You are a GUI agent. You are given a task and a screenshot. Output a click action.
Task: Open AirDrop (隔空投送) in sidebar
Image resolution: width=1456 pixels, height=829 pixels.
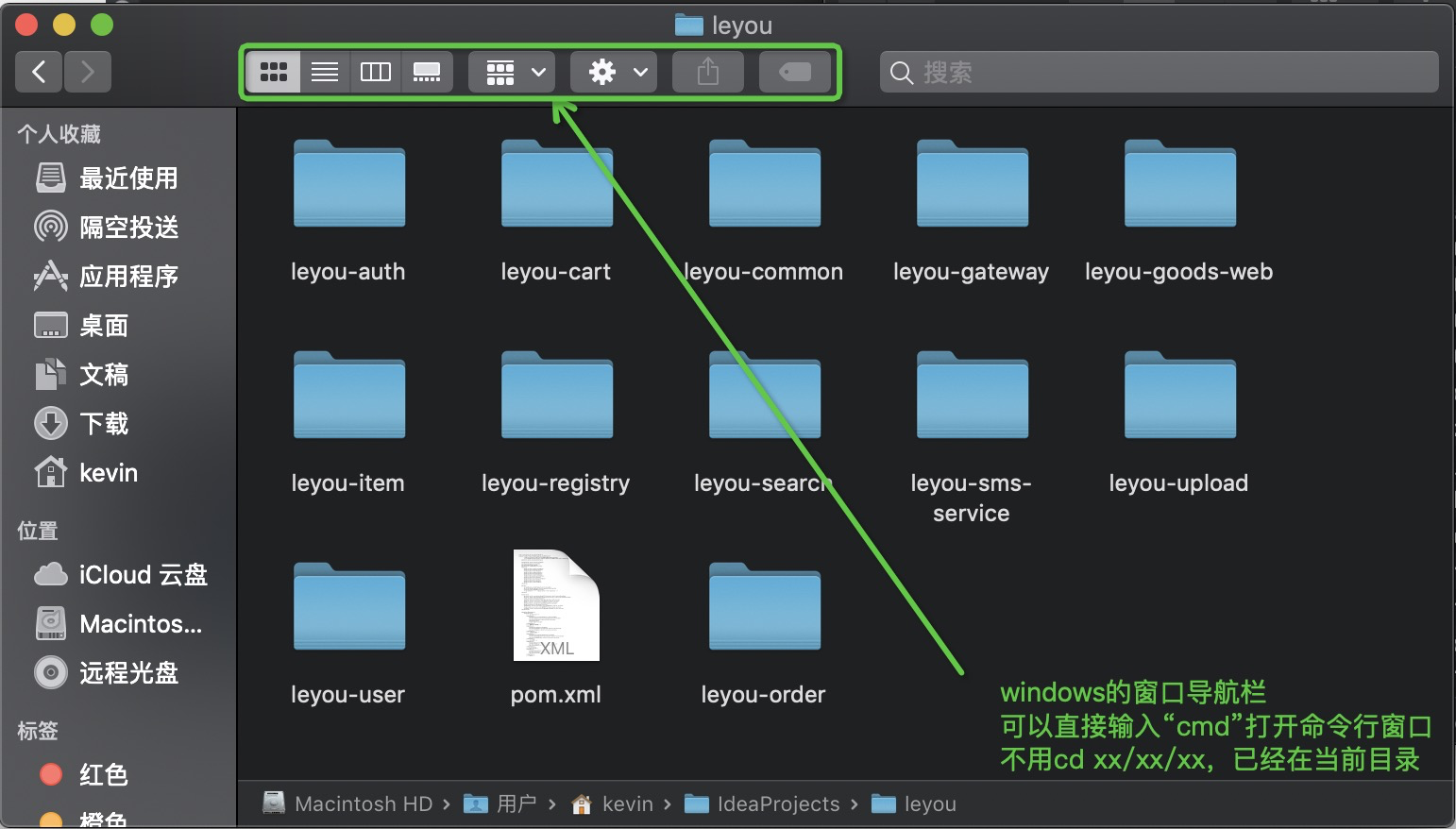coord(118,227)
